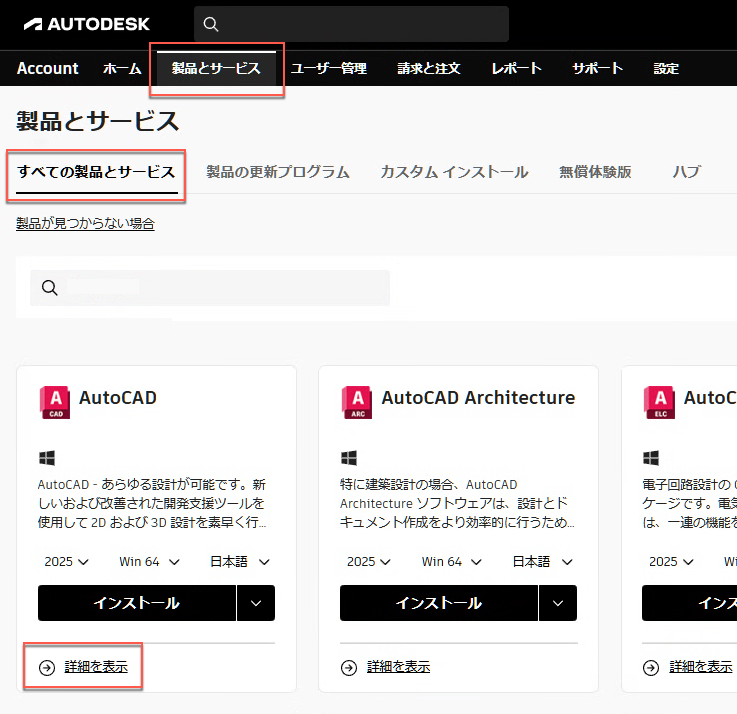
Task: Click the Autodesk logo
Action: pyautogui.click(x=86, y=24)
